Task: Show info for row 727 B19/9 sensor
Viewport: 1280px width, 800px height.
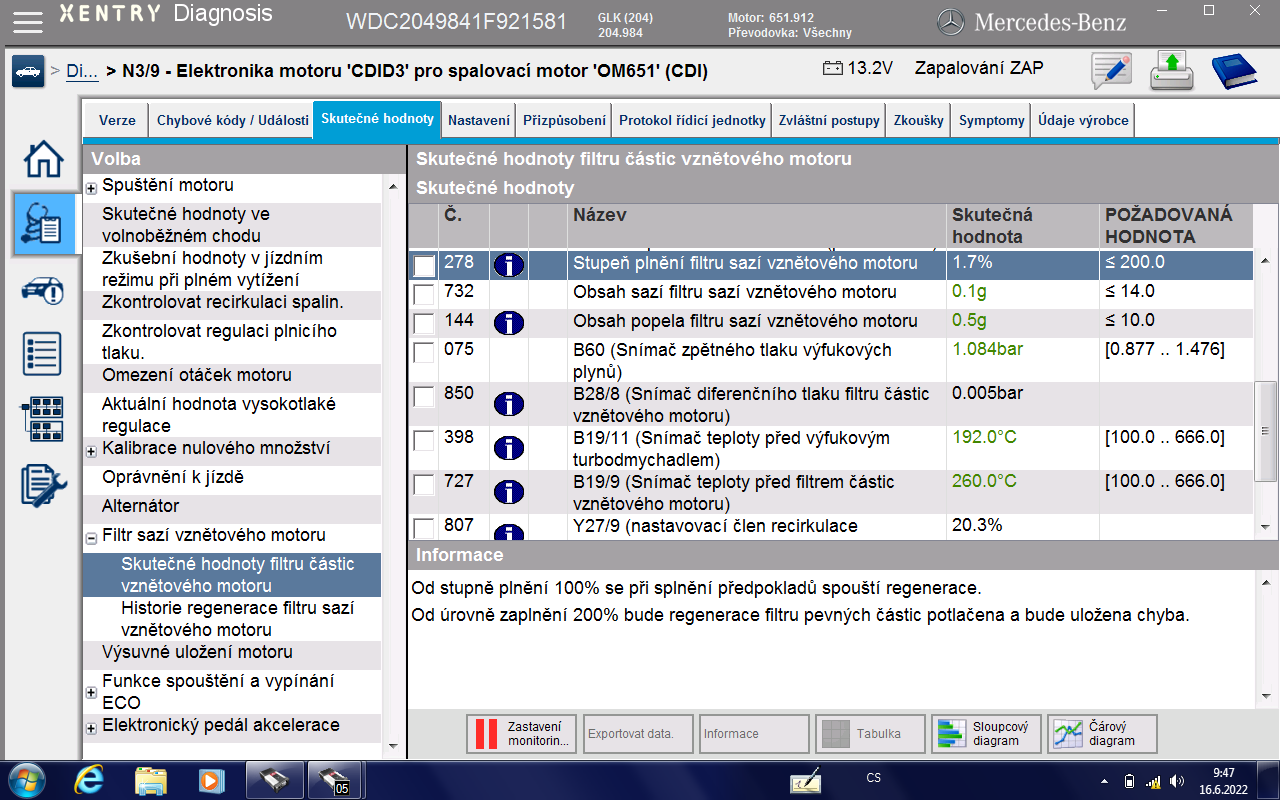Action: [x=509, y=492]
